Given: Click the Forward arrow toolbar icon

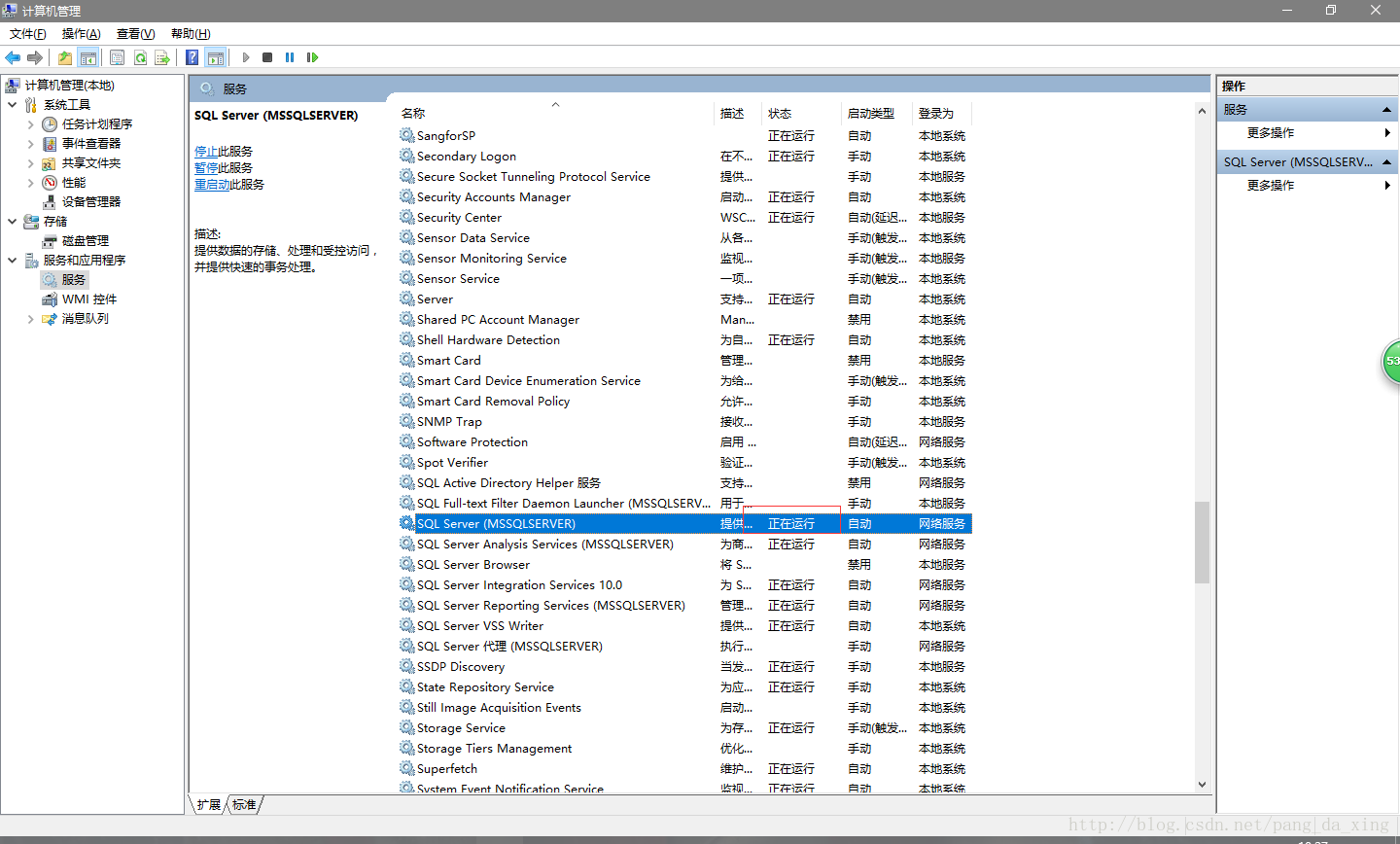Looking at the screenshot, I should tap(35, 57).
